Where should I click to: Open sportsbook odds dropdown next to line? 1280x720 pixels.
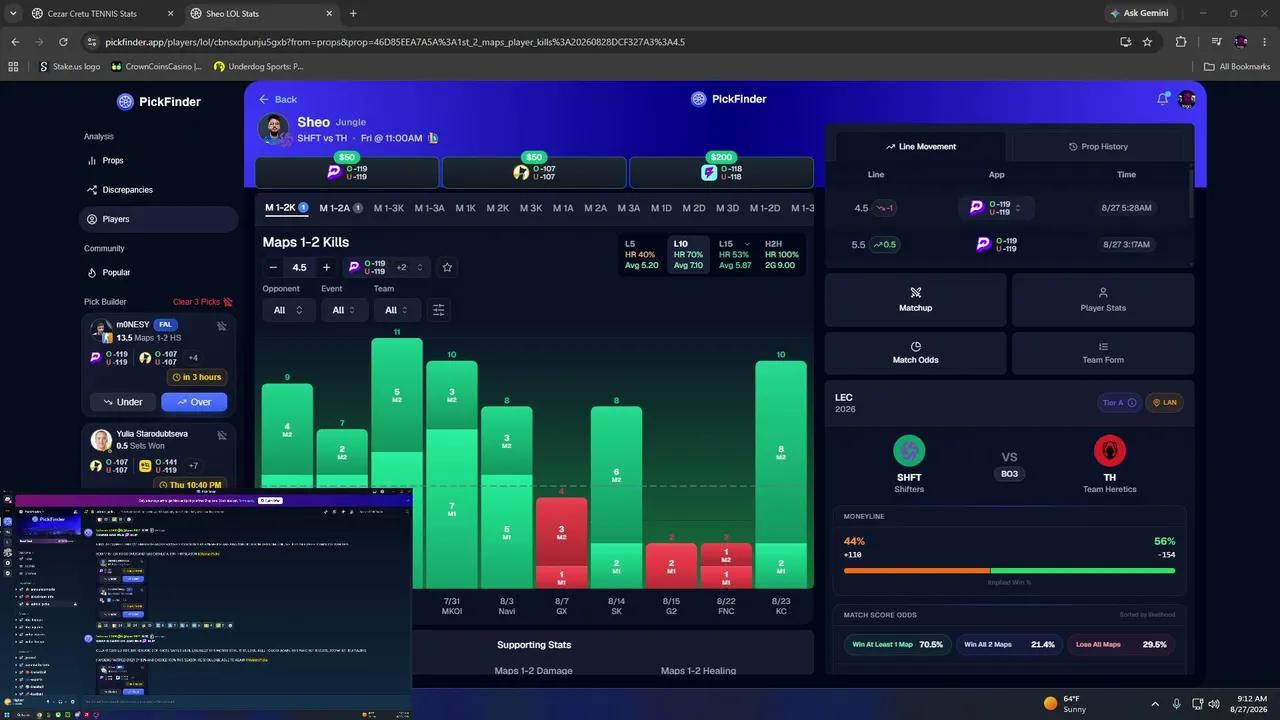[x=385, y=267]
